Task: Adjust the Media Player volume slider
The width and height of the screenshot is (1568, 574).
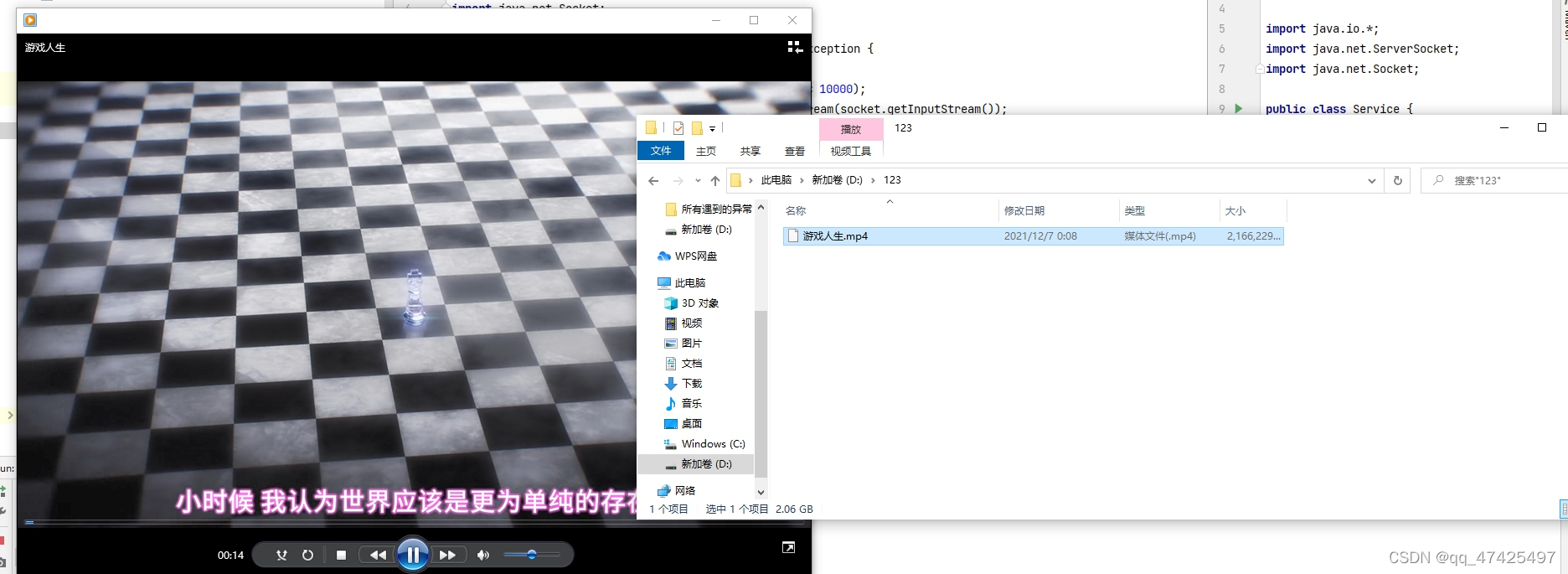Action: [531, 555]
